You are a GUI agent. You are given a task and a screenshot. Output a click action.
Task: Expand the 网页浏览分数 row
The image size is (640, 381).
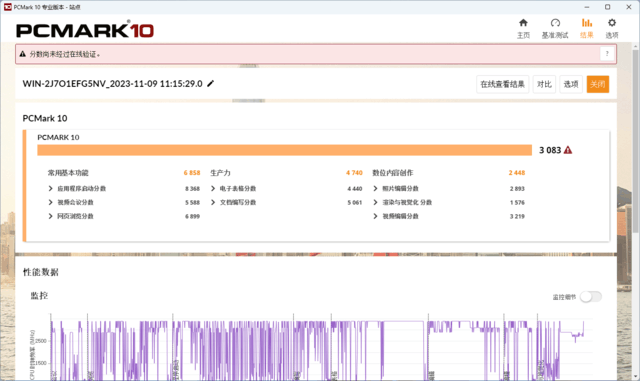coord(50,216)
